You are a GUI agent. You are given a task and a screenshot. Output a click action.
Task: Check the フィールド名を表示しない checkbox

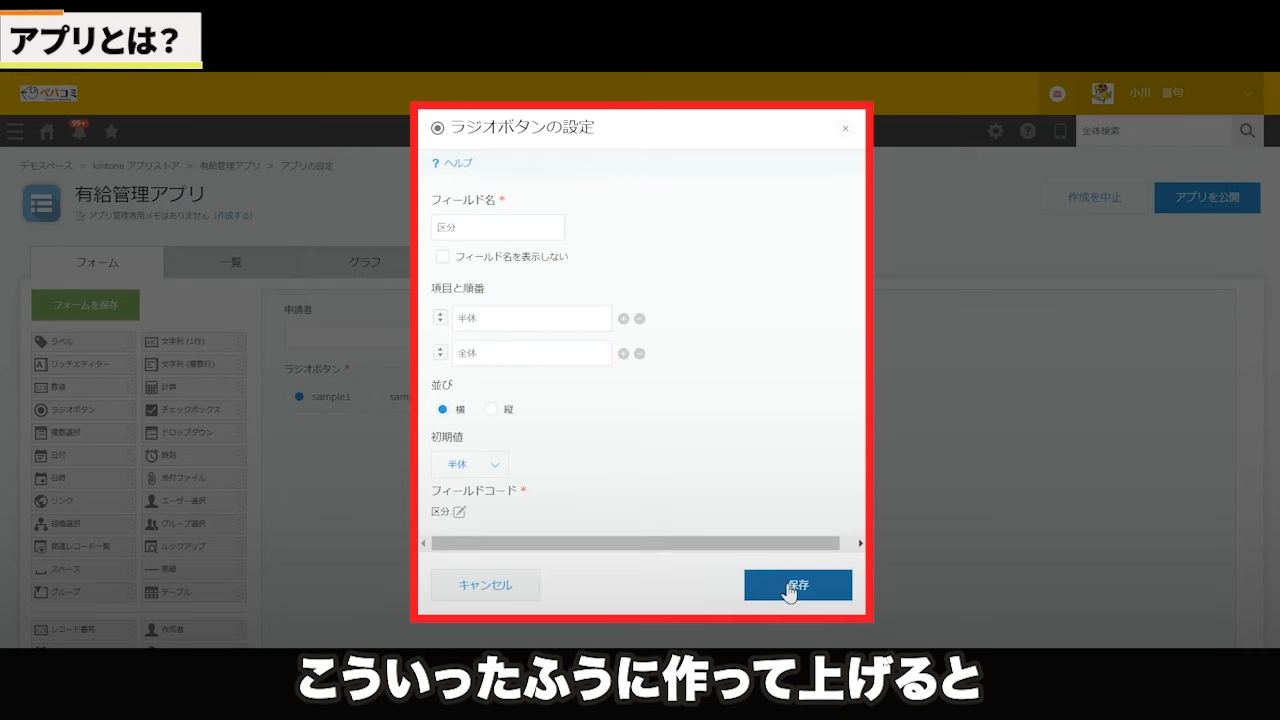click(x=443, y=257)
